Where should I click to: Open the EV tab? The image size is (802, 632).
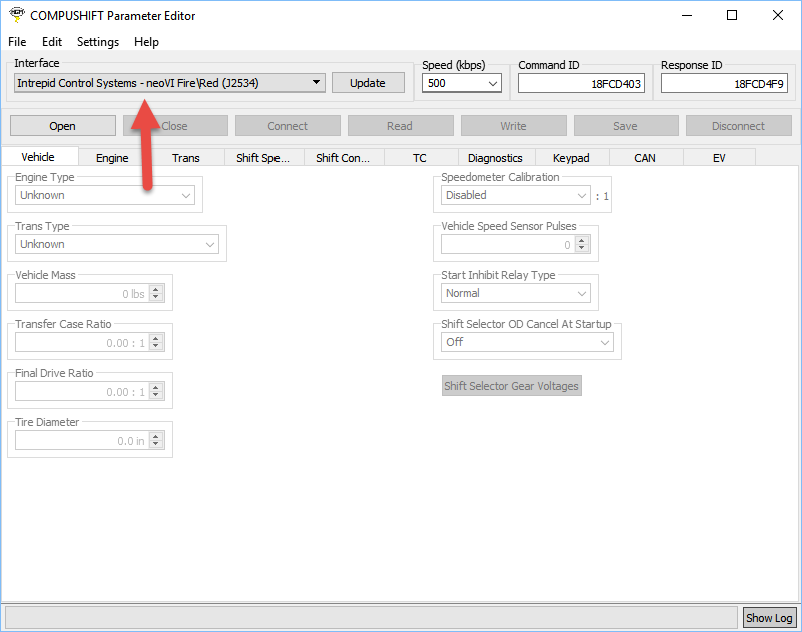click(719, 158)
